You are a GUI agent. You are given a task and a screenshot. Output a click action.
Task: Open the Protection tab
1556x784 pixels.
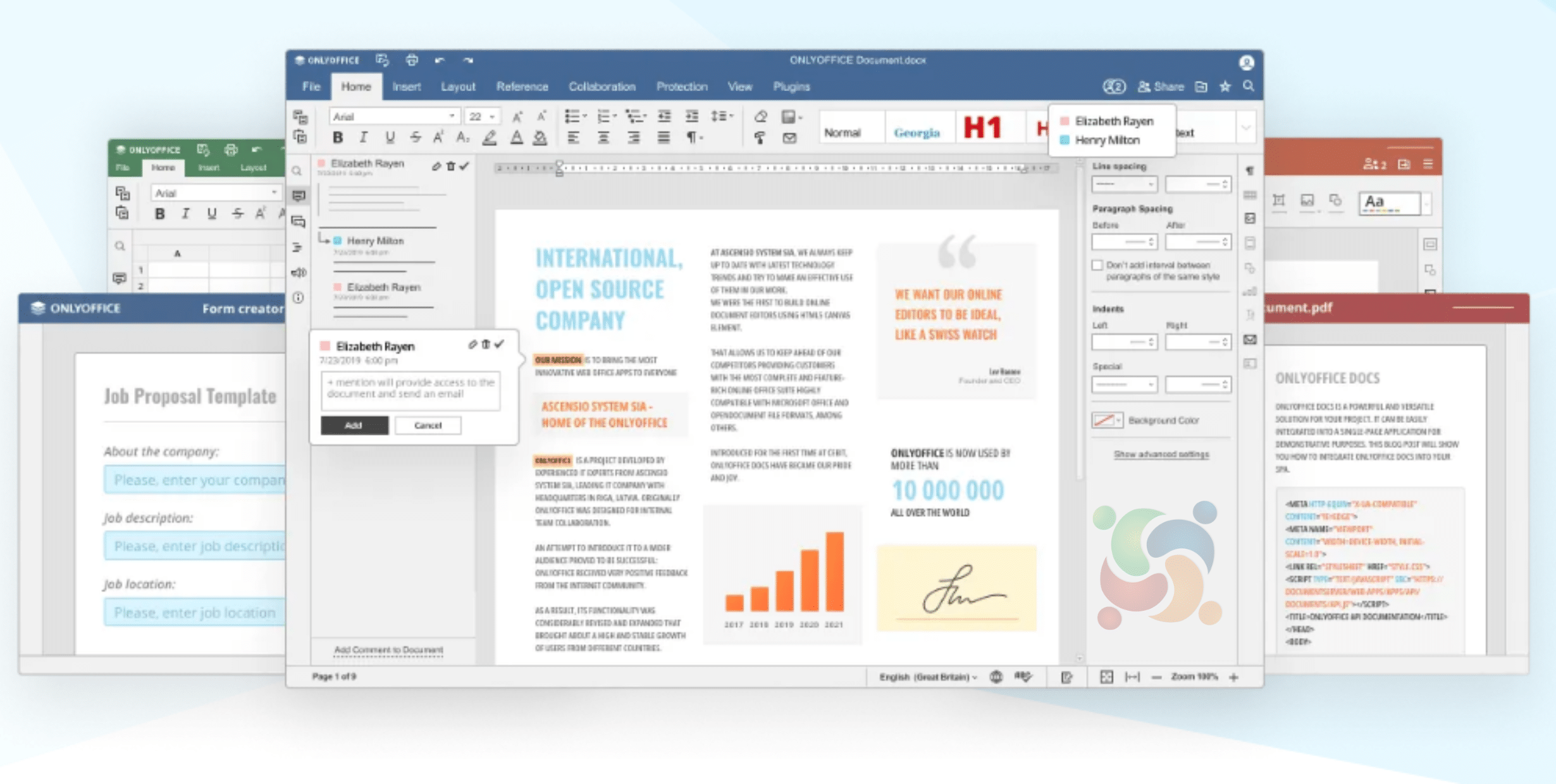[x=681, y=87]
